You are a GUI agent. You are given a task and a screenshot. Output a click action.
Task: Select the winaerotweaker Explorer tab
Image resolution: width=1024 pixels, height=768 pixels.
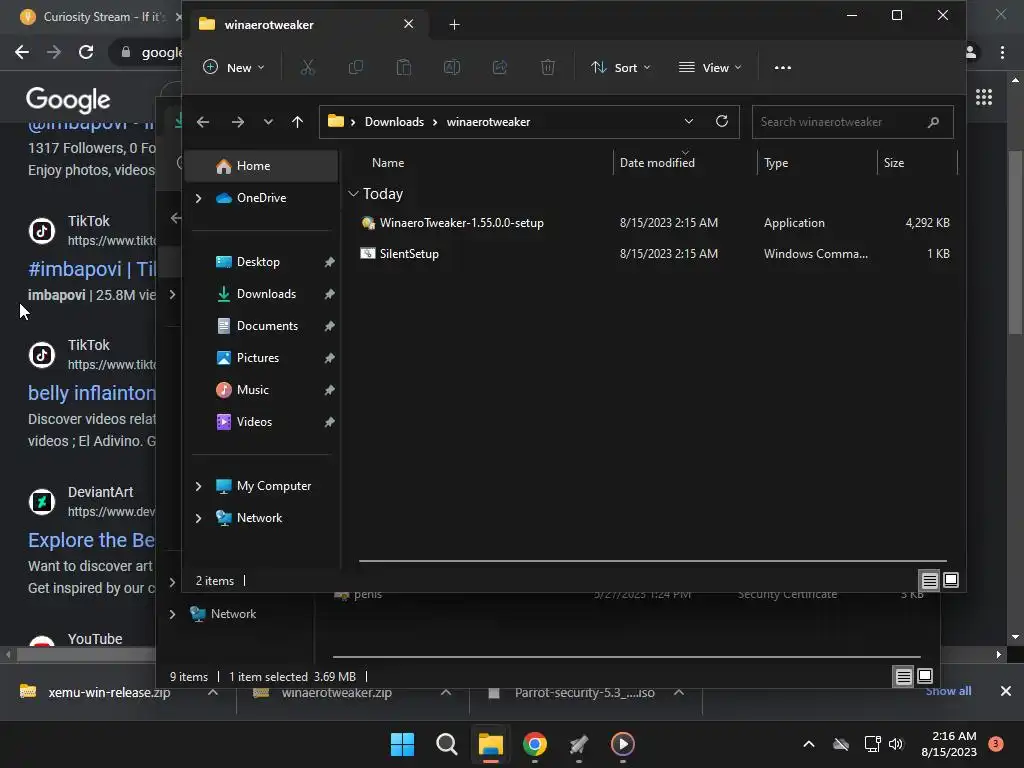click(x=307, y=25)
